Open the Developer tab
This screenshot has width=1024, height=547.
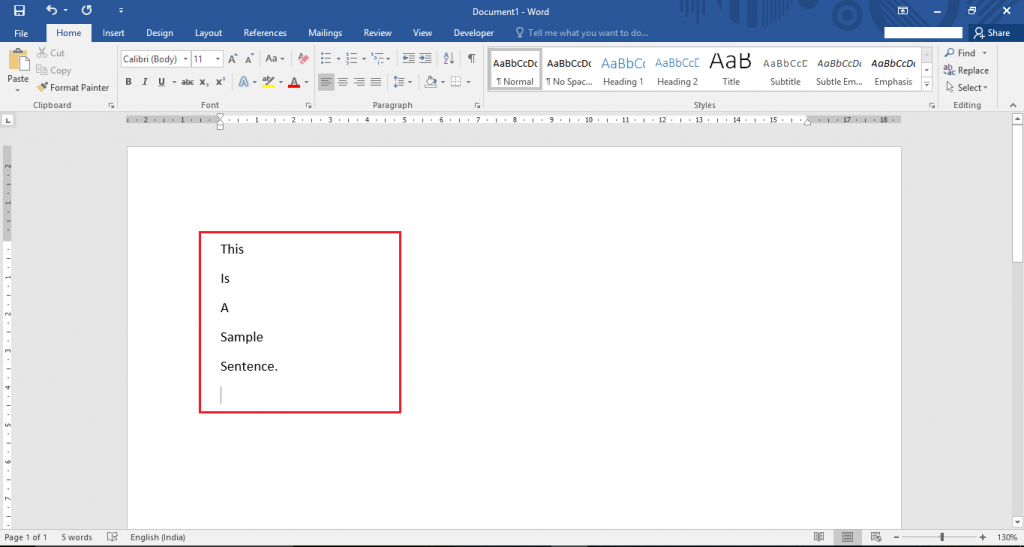tap(473, 33)
